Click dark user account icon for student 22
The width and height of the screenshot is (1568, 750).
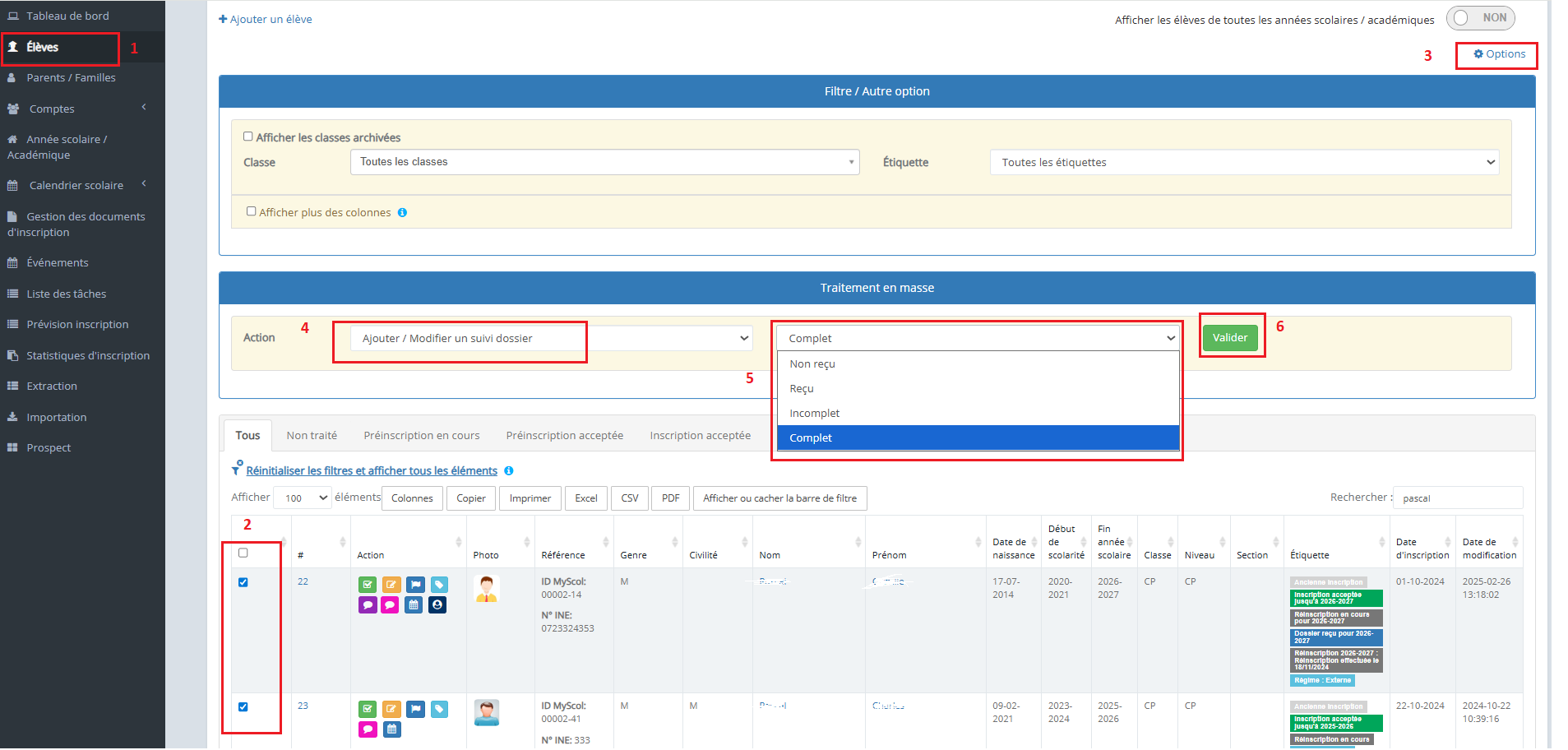click(x=437, y=605)
